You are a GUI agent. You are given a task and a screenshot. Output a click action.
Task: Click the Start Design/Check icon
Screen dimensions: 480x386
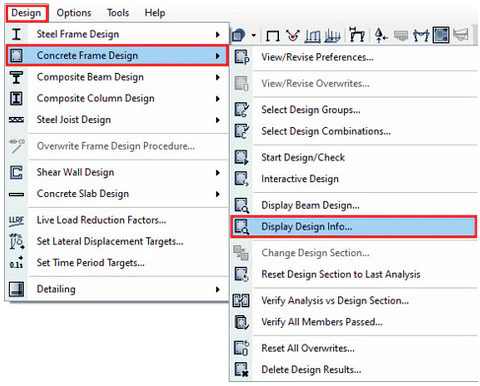point(242,157)
